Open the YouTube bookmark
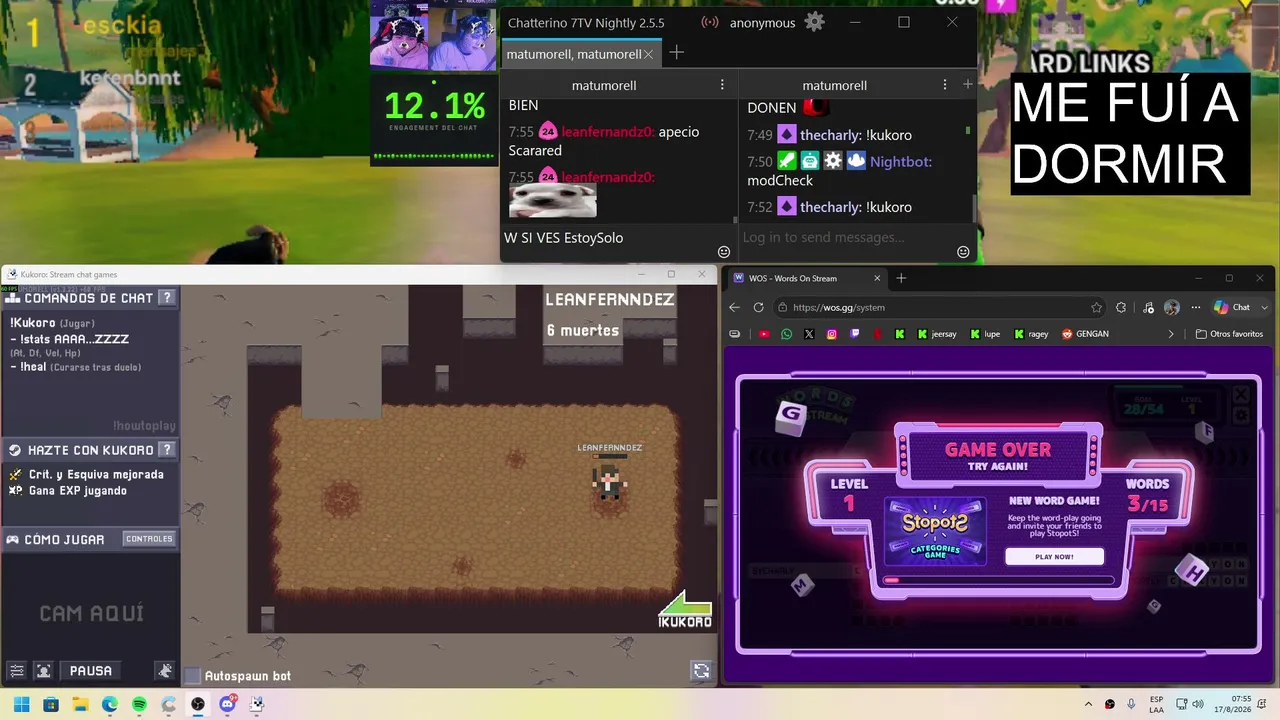The width and height of the screenshot is (1280, 720). click(x=764, y=334)
